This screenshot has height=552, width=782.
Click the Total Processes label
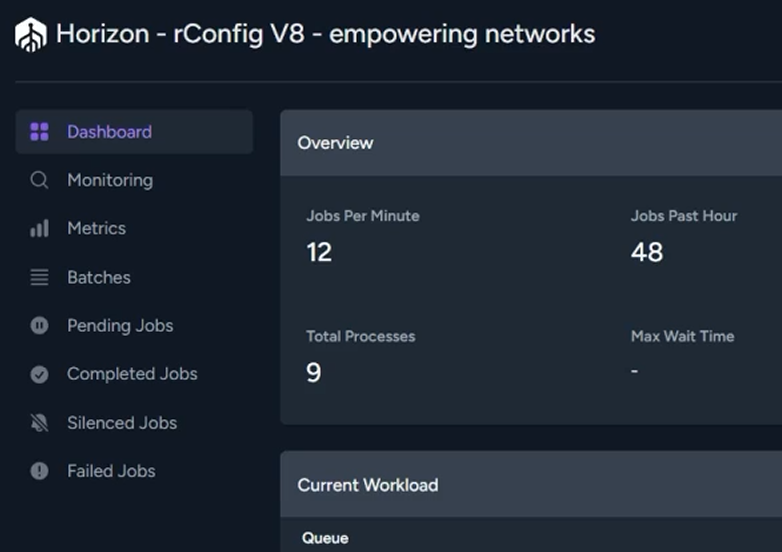pyautogui.click(x=361, y=337)
